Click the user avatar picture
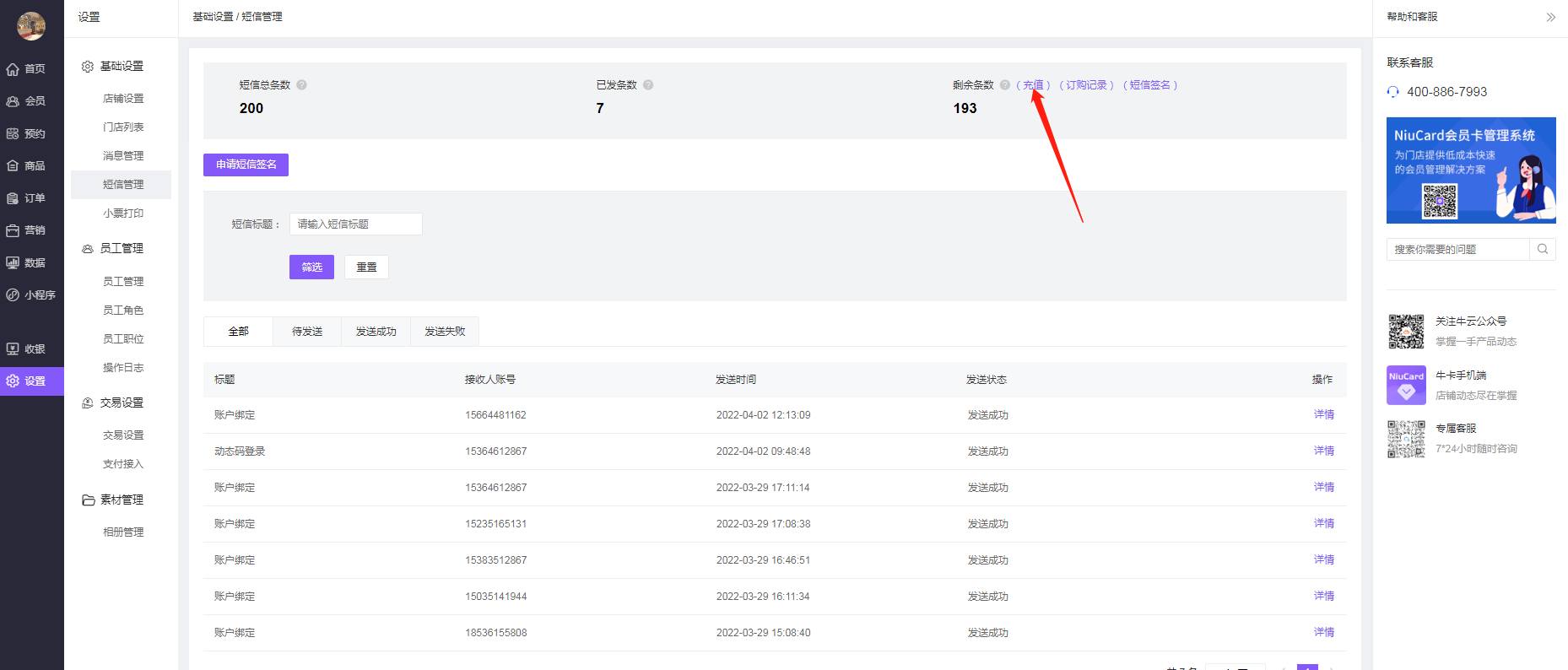The height and width of the screenshot is (670, 1568). (x=31, y=26)
